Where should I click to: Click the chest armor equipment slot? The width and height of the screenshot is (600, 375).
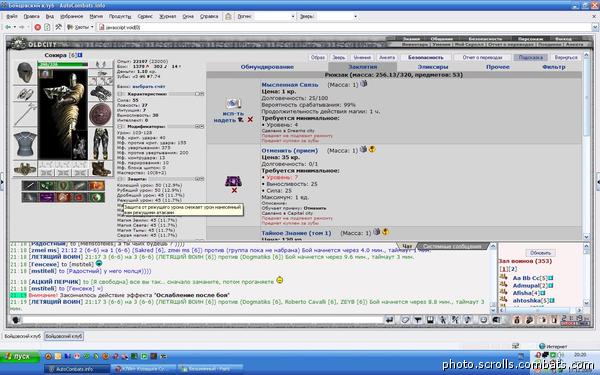pos(25,145)
